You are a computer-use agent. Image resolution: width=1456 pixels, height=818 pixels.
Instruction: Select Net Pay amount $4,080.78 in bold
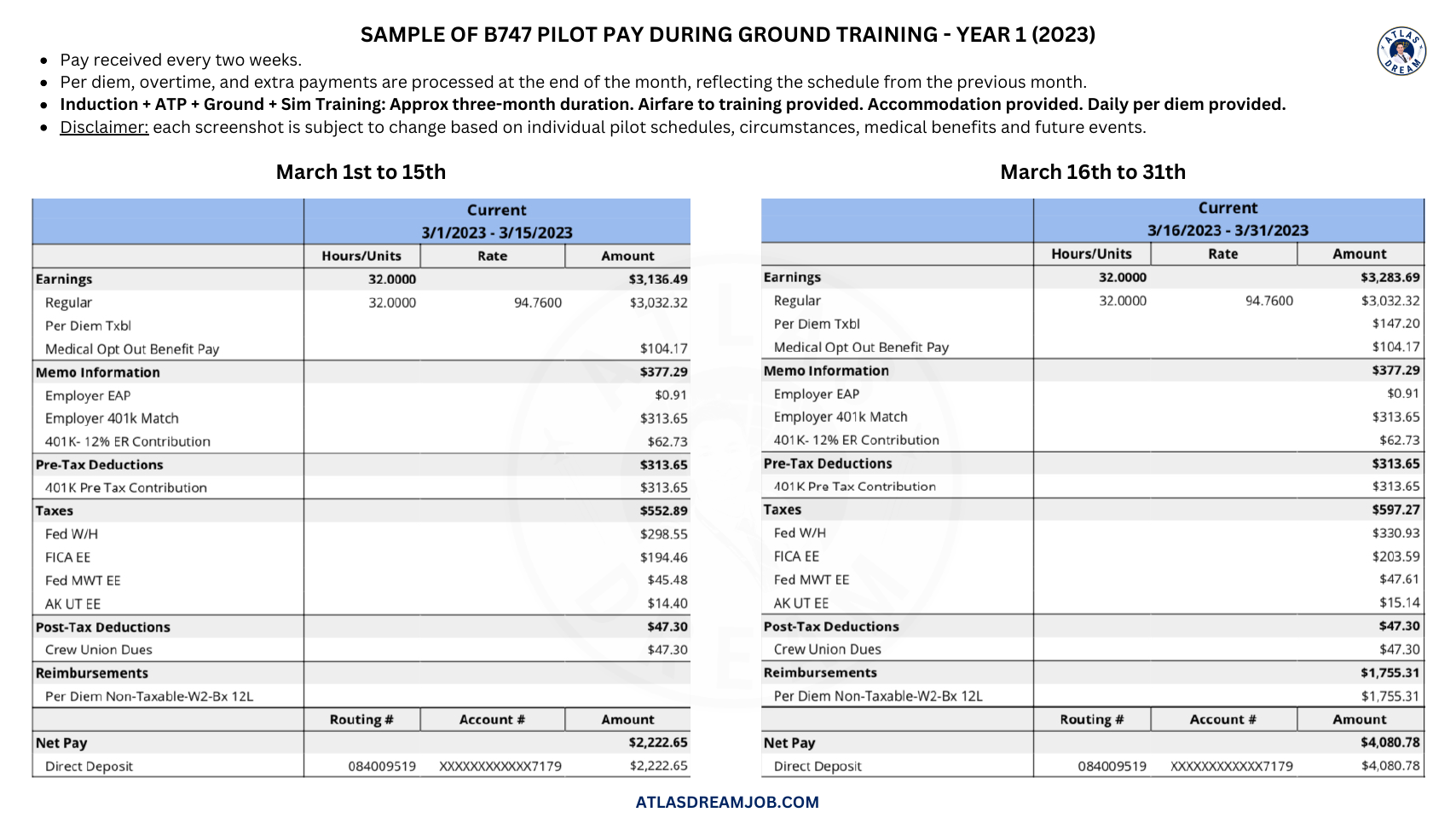click(1390, 742)
